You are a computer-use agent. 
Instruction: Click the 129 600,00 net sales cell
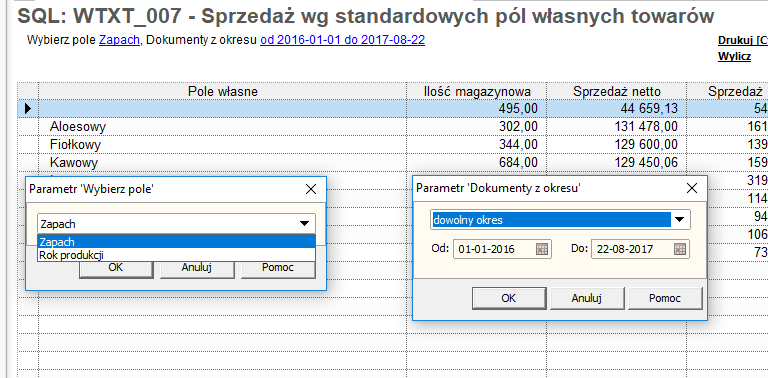(617, 144)
